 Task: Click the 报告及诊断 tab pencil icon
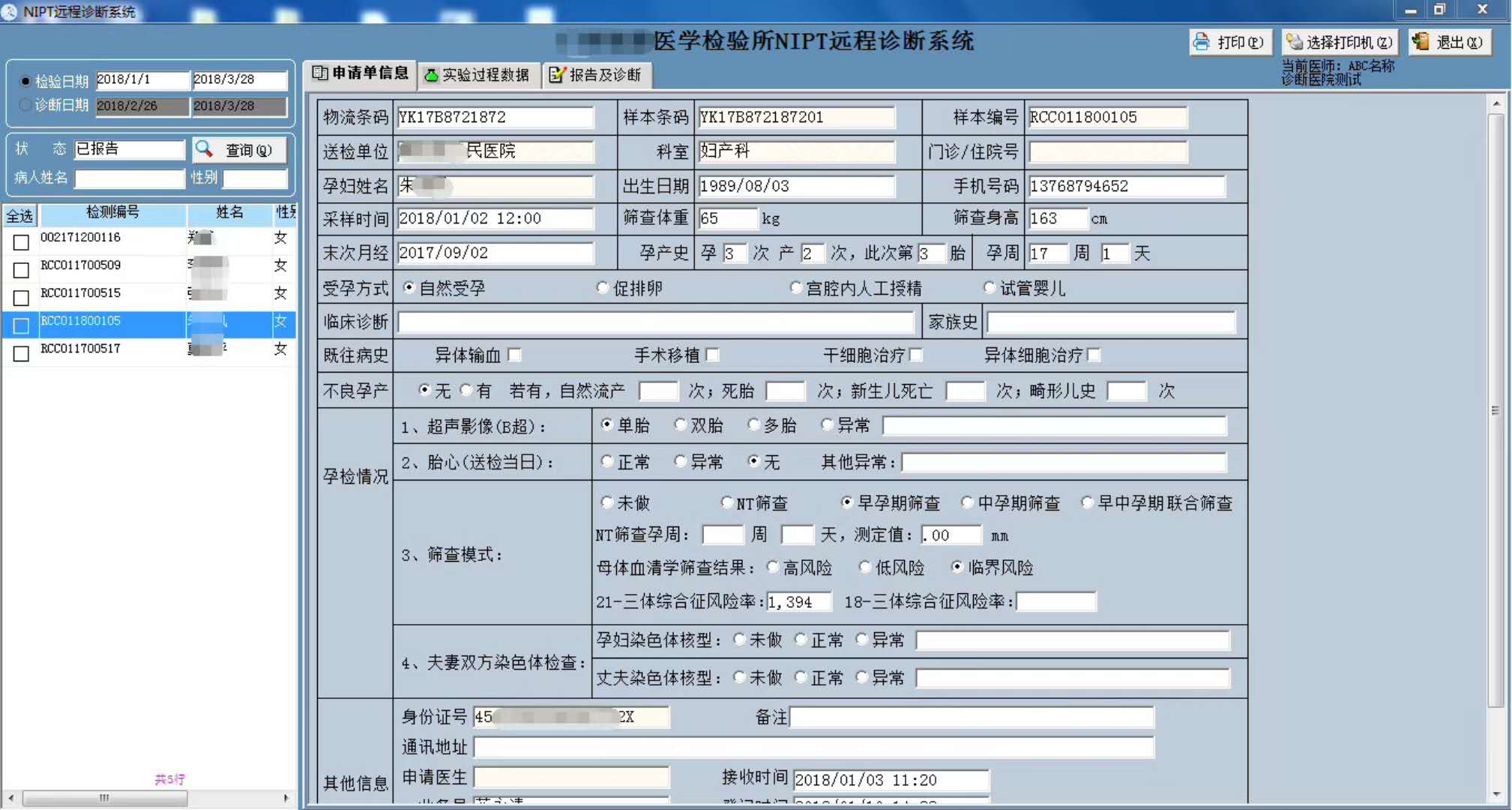(x=557, y=74)
